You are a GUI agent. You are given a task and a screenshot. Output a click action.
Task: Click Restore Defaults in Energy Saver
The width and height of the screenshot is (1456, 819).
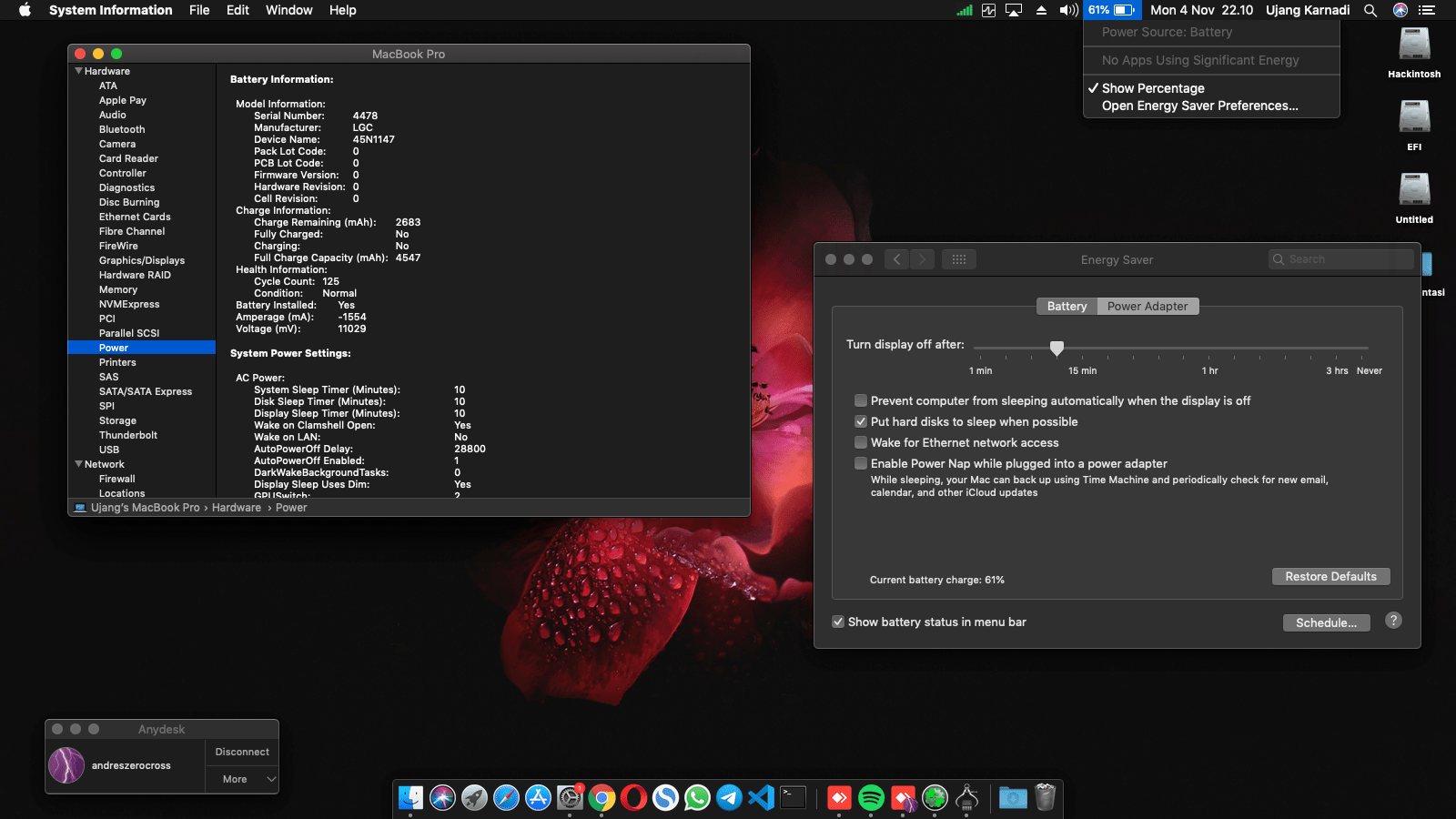click(1330, 576)
